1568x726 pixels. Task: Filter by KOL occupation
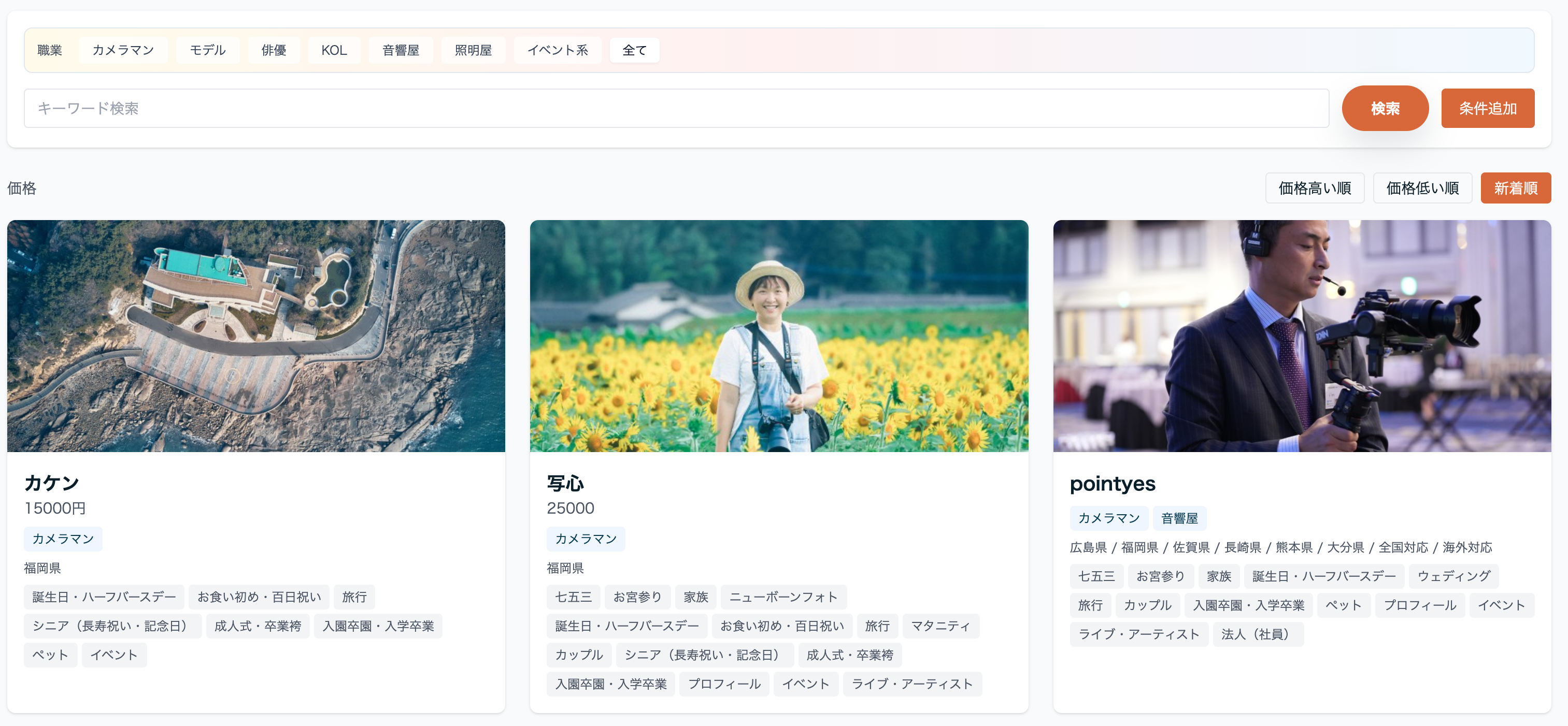coord(334,50)
